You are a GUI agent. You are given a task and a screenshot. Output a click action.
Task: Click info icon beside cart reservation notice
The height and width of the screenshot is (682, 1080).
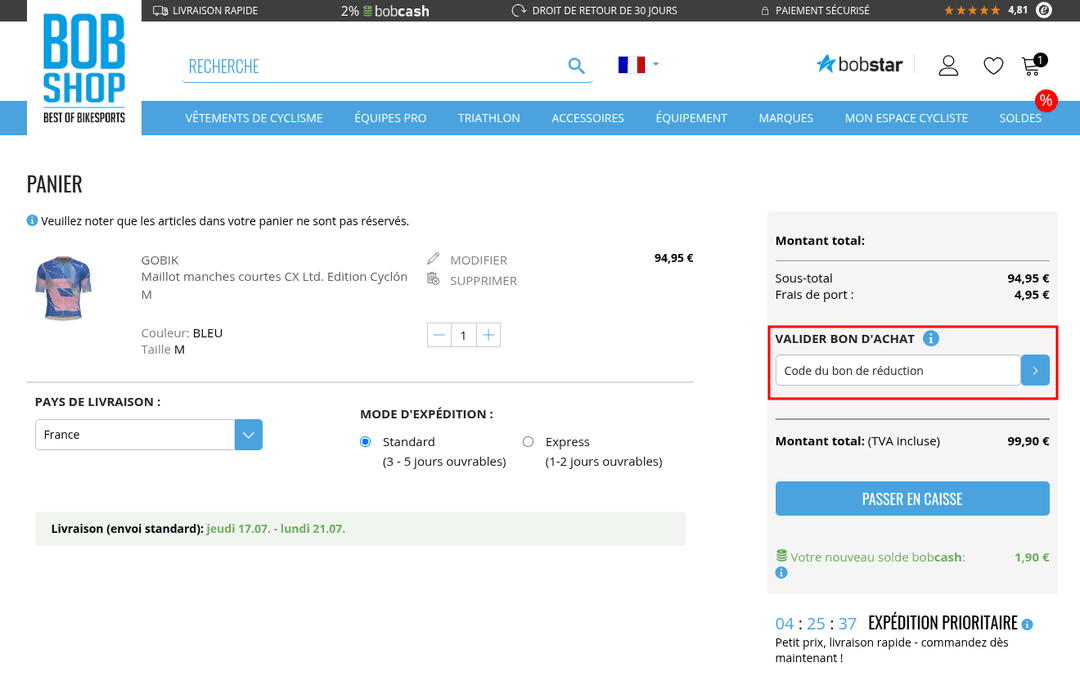click(32, 220)
